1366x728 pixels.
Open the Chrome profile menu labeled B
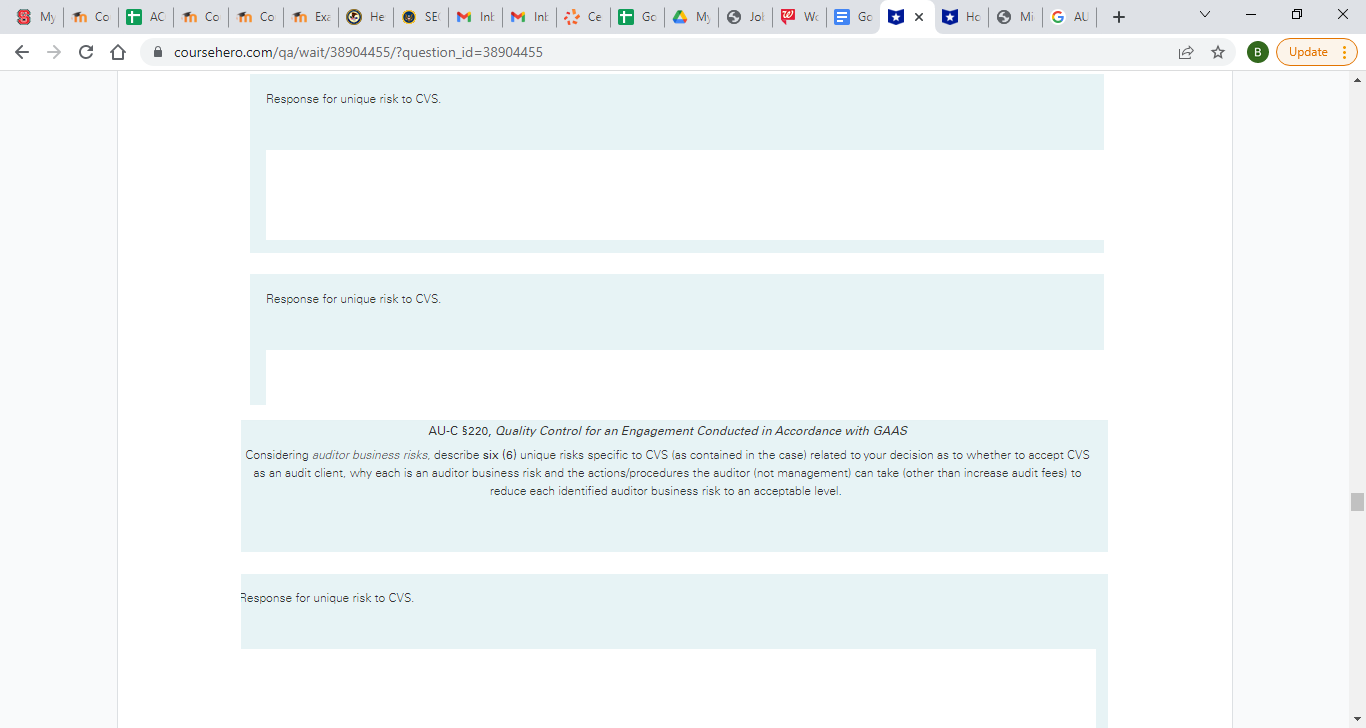(1258, 52)
